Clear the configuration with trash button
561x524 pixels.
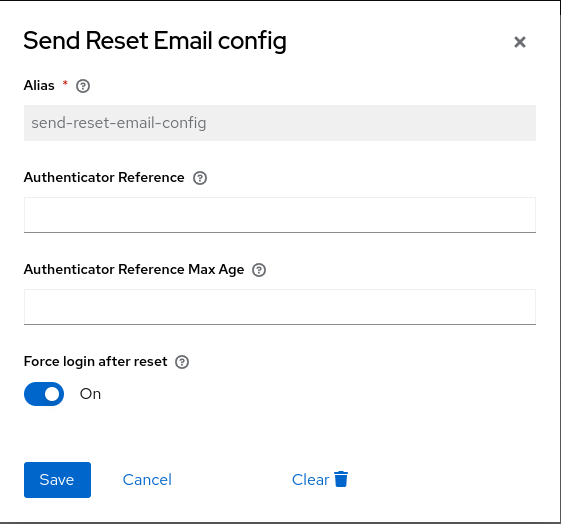320,479
